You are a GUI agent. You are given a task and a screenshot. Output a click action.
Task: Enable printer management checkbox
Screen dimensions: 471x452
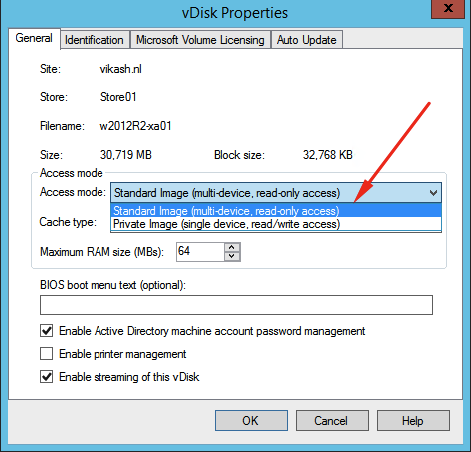tap(46, 354)
